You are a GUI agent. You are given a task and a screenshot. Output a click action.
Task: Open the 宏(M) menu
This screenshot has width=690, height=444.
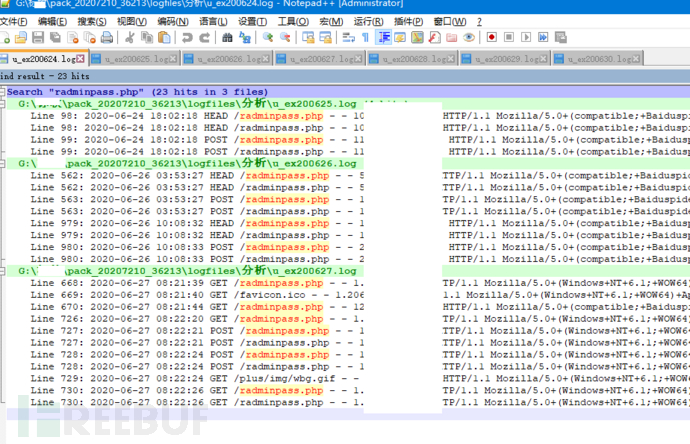331,22
